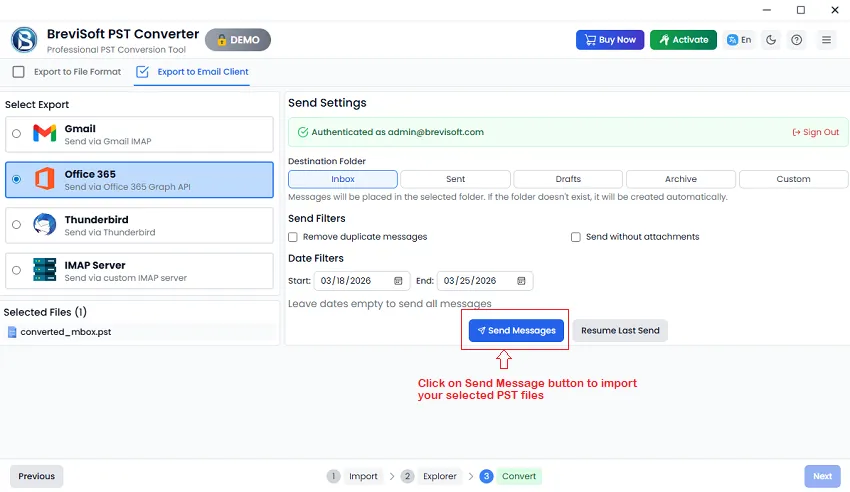The image size is (850, 492).
Task: Go to step 2 Explorer
Action: [x=432, y=476]
